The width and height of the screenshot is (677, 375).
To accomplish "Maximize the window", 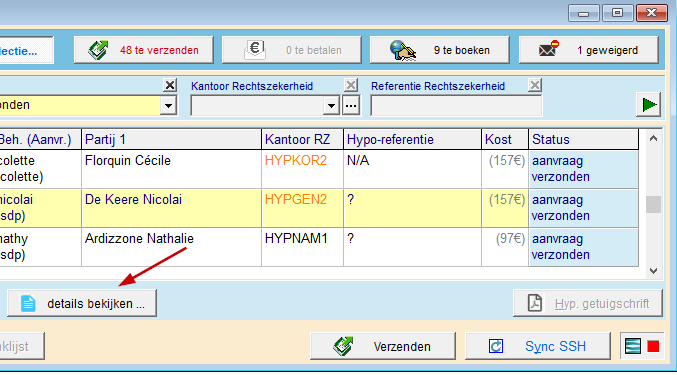I will click(x=617, y=13).
